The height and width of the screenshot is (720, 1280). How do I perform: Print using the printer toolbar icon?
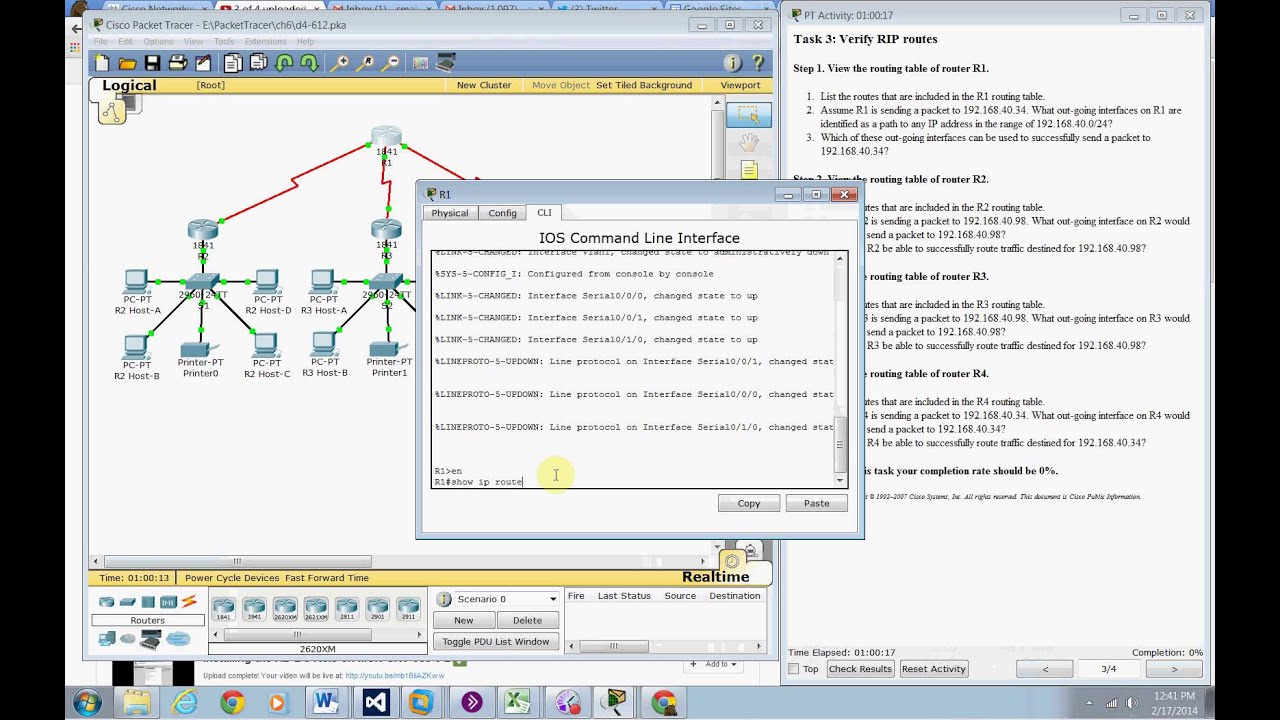pyautogui.click(x=178, y=63)
